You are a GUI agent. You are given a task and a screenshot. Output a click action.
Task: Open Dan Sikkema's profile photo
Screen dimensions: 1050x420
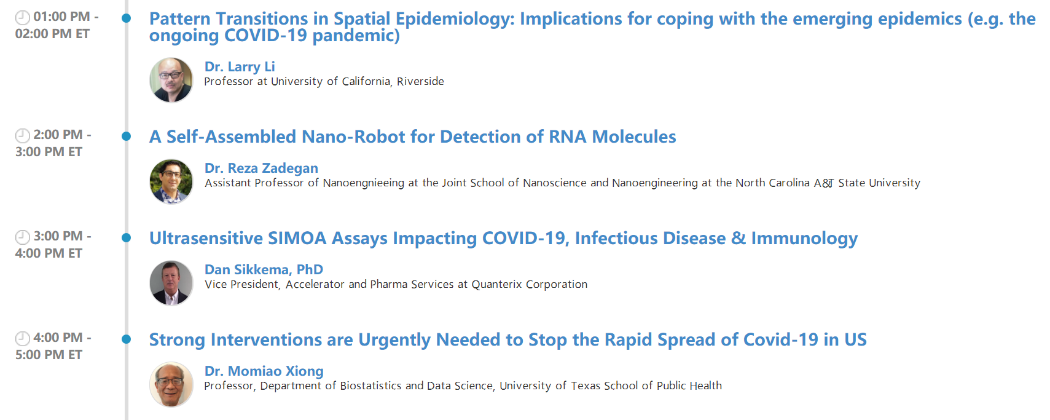click(171, 283)
